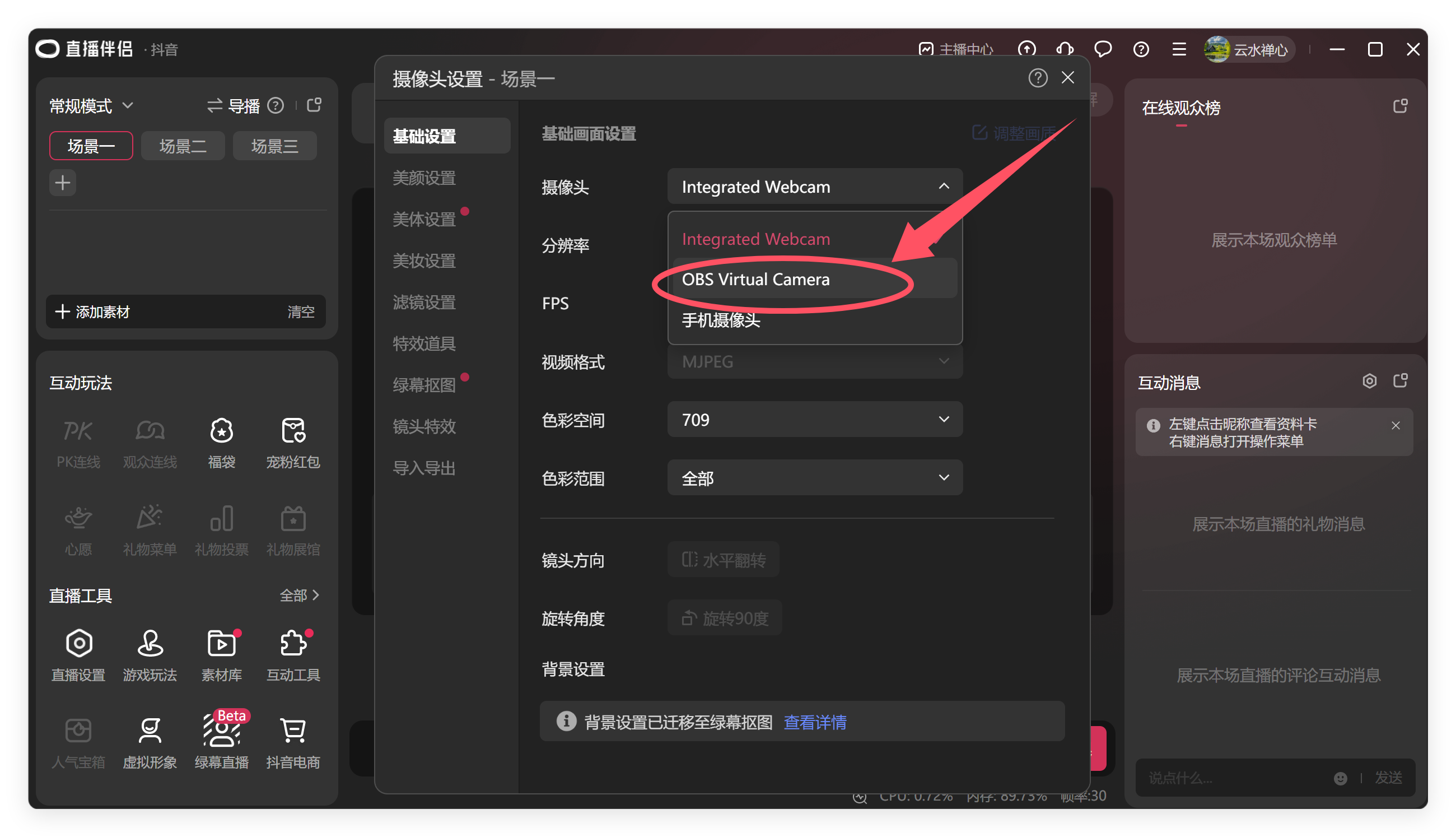This screenshot has width=1456, height=837.
Task: Open 直播设置 live settings tool
Action: (x=78, y=656)
